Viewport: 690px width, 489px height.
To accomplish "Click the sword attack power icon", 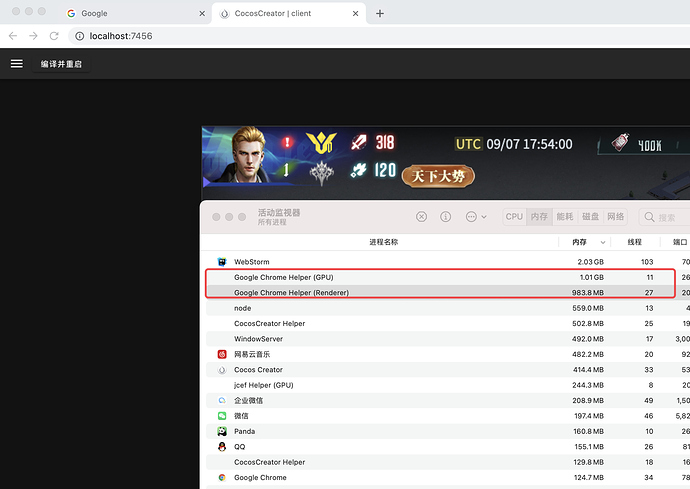I will click(x=359, y=142).
